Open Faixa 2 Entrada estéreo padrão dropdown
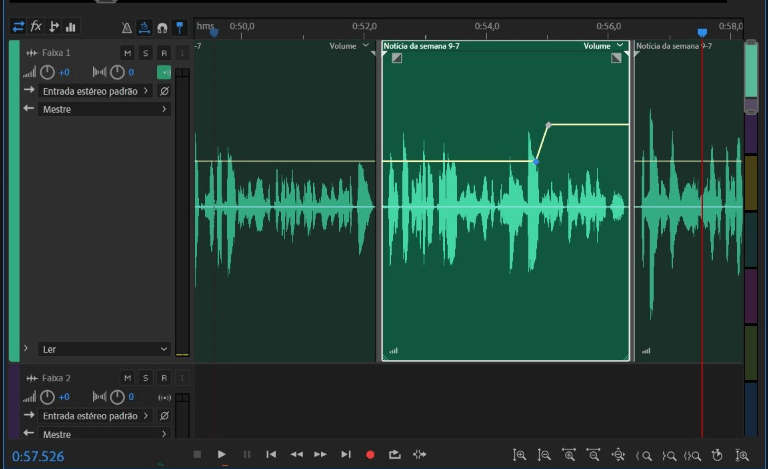Image resolution: width=768 pixels, height=469 pixels. coord(96,416)
